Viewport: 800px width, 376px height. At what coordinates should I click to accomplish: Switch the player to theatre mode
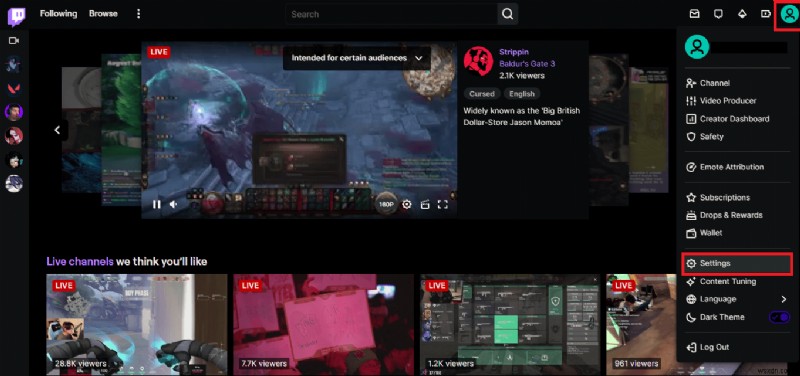425,205
